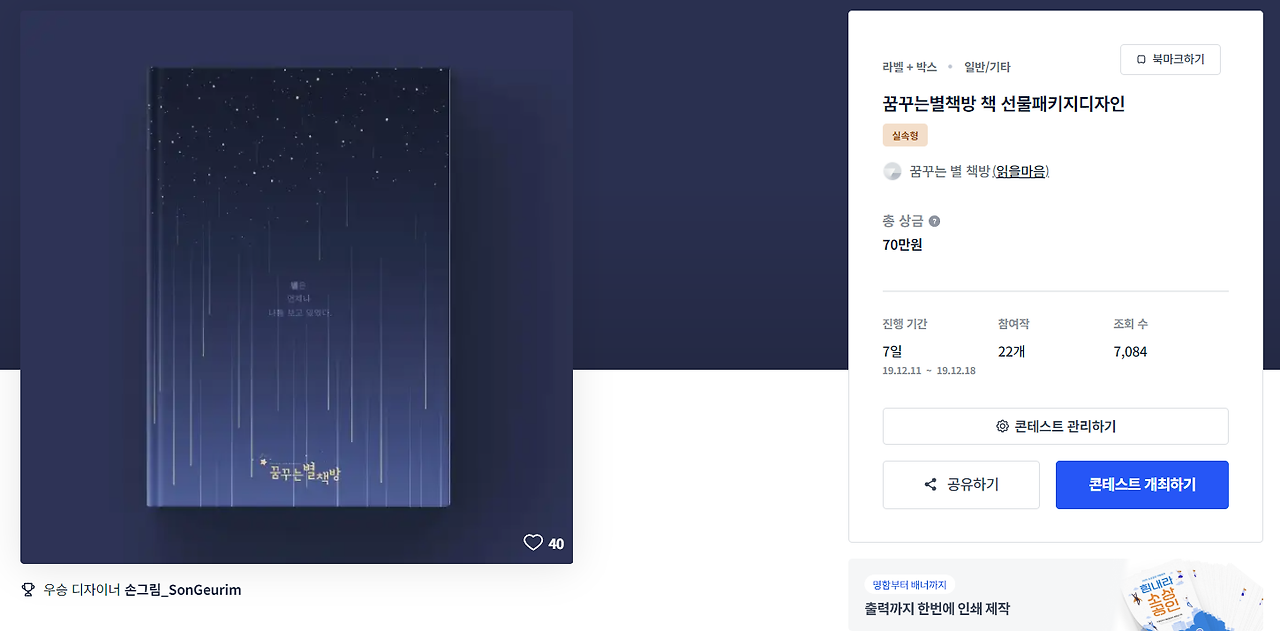This screenshot has height=631, width=1280.
Task: Select the 일반/기타 category link
Action: (987, 67)
